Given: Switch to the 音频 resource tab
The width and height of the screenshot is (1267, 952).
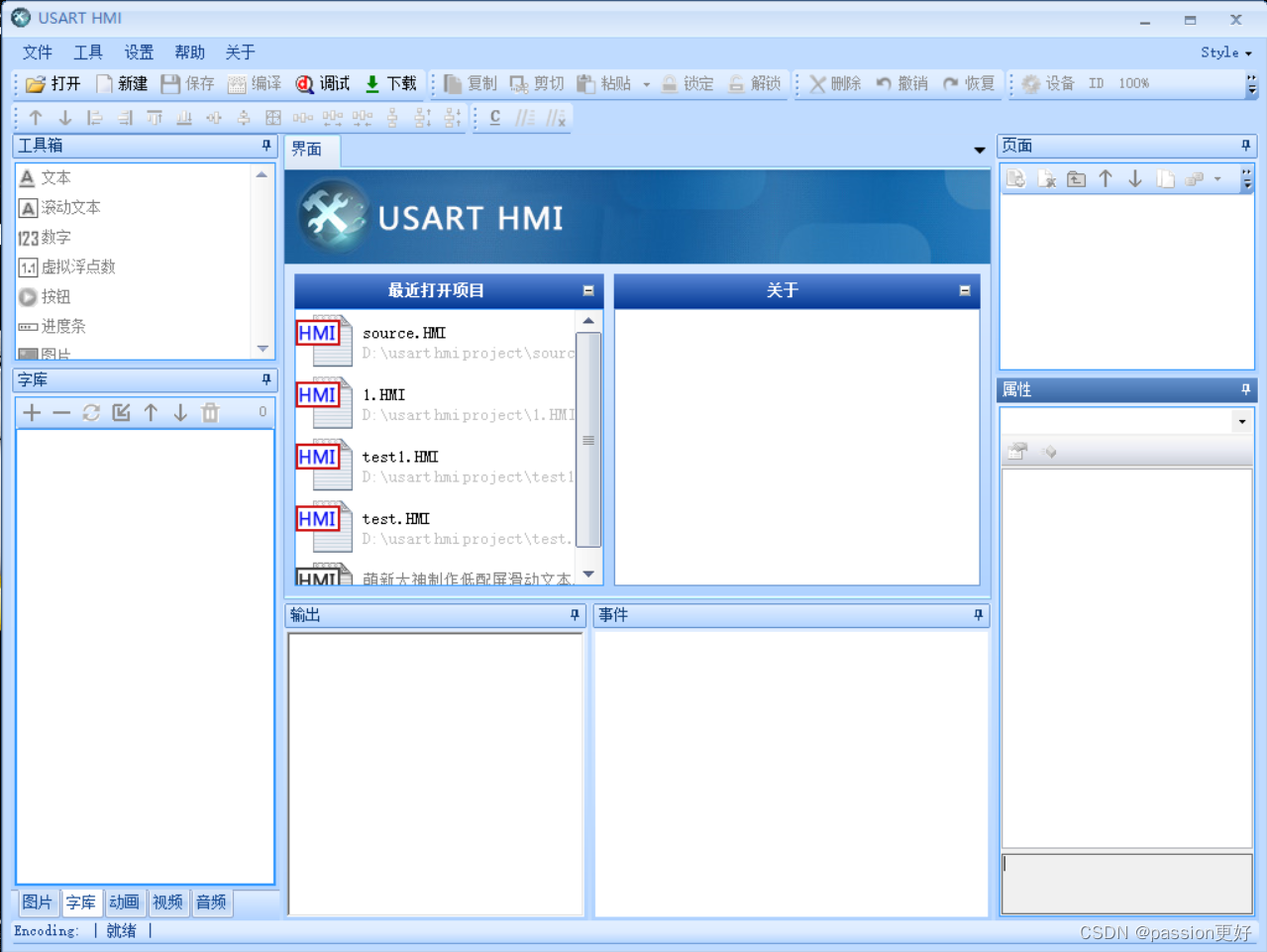Looking at the screenshot, I should (211, 902).
